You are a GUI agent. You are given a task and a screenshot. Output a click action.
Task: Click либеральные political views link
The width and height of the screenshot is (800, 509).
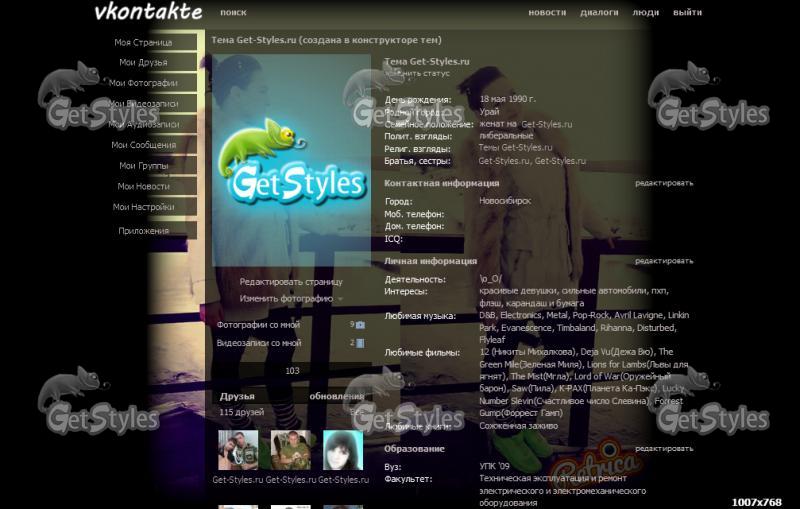click(x=506, y=136)
